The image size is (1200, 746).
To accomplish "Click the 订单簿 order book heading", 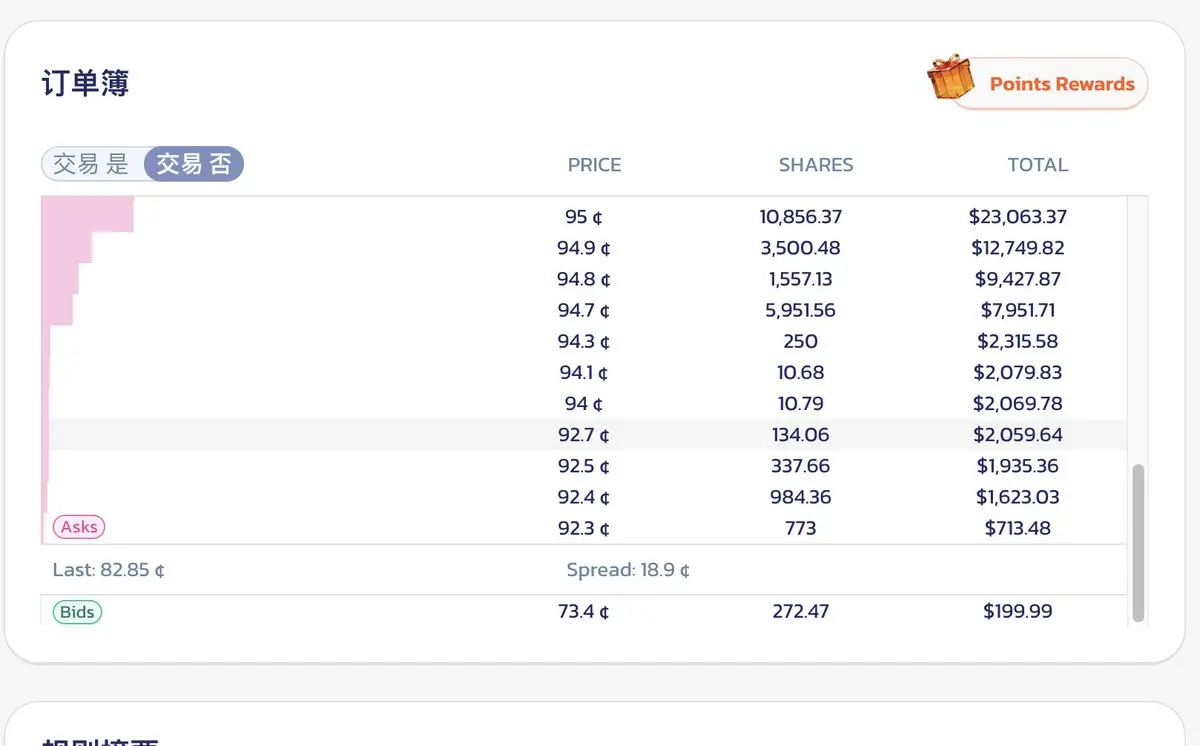I will 85,83.
